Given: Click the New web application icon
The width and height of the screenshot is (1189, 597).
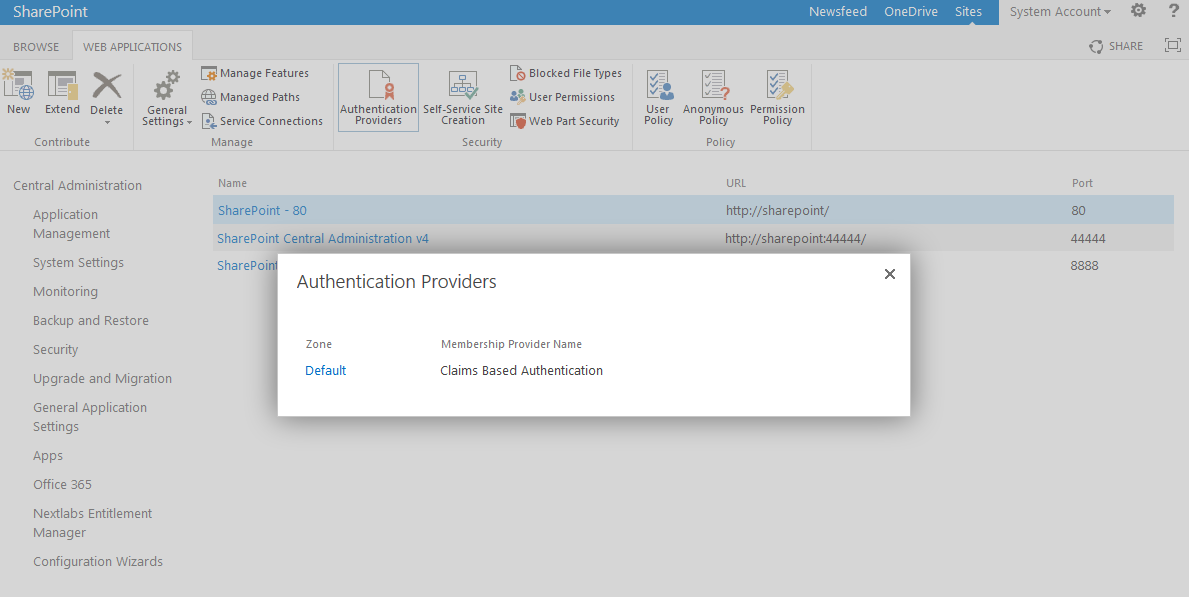Looking at the screenshot, I should (18, 85).
